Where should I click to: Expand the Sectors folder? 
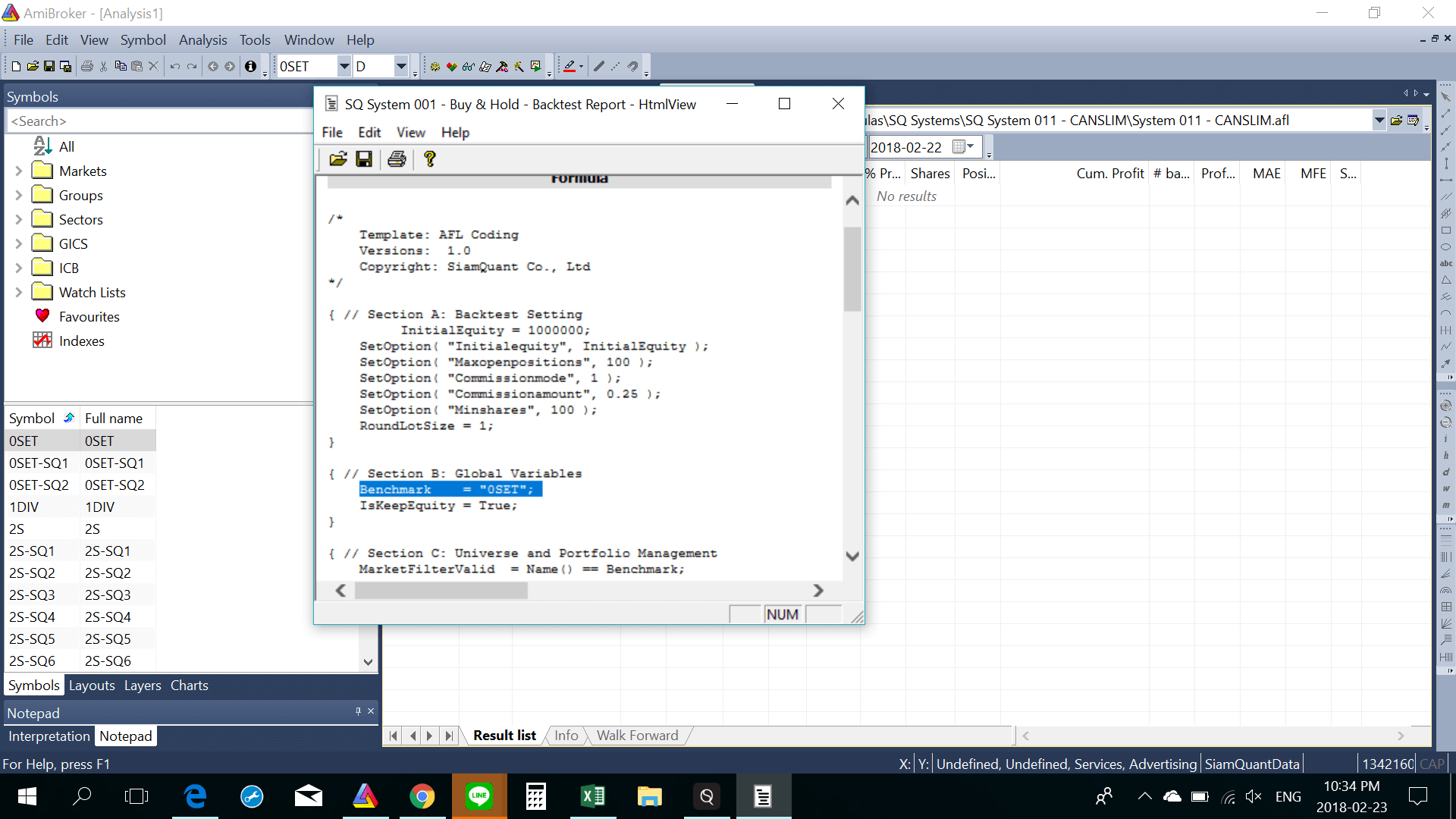coord(19,220)
